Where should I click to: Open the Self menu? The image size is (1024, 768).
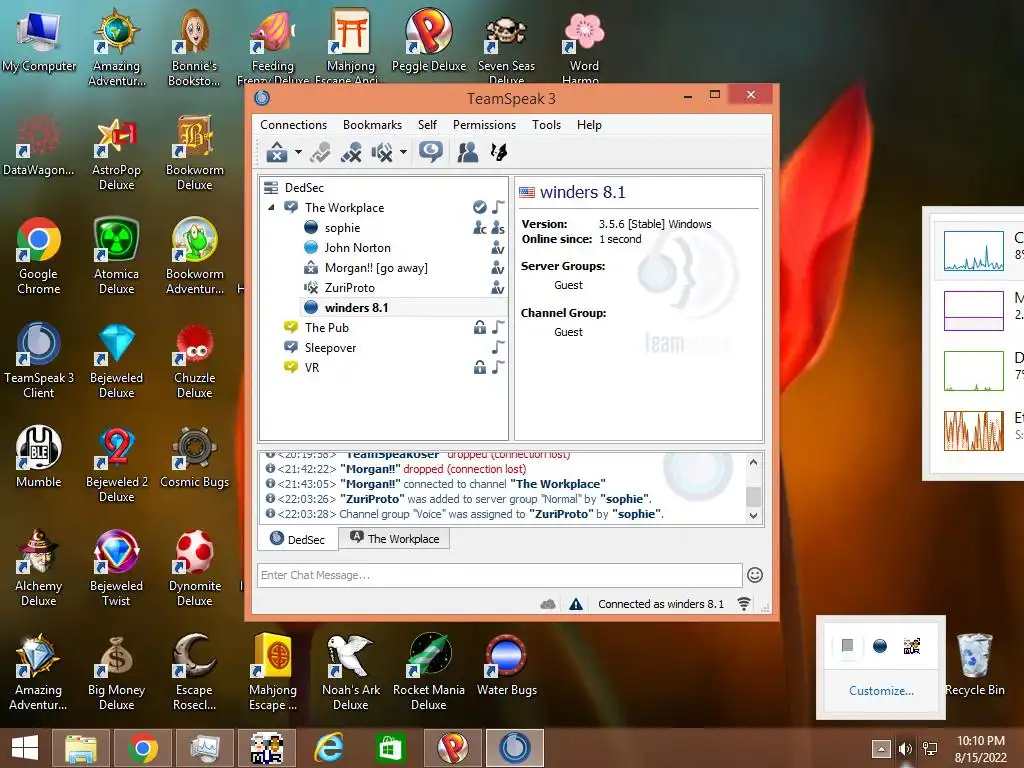point(427,125)
